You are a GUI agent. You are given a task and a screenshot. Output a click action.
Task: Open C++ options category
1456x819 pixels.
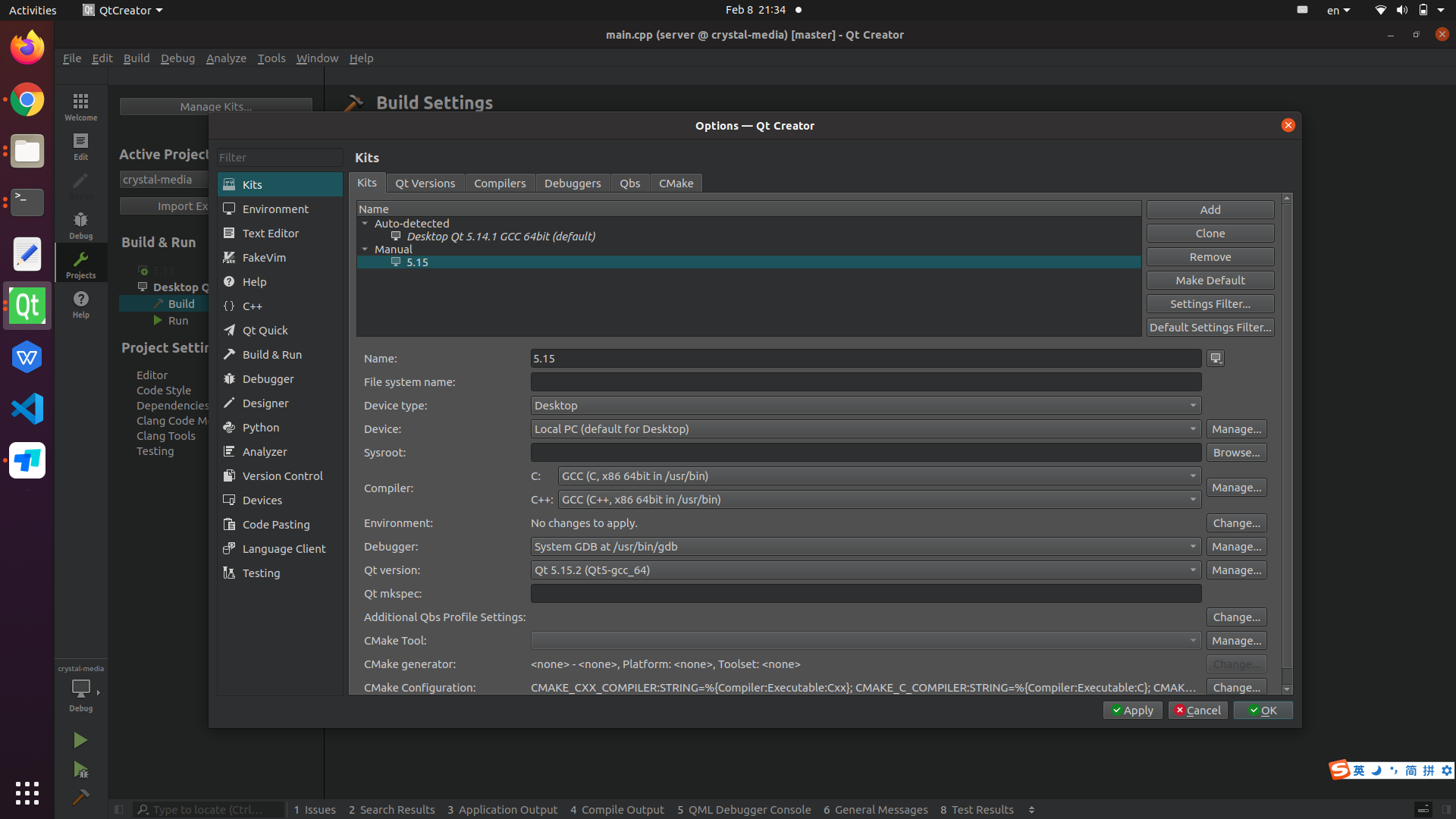(280, 306)
